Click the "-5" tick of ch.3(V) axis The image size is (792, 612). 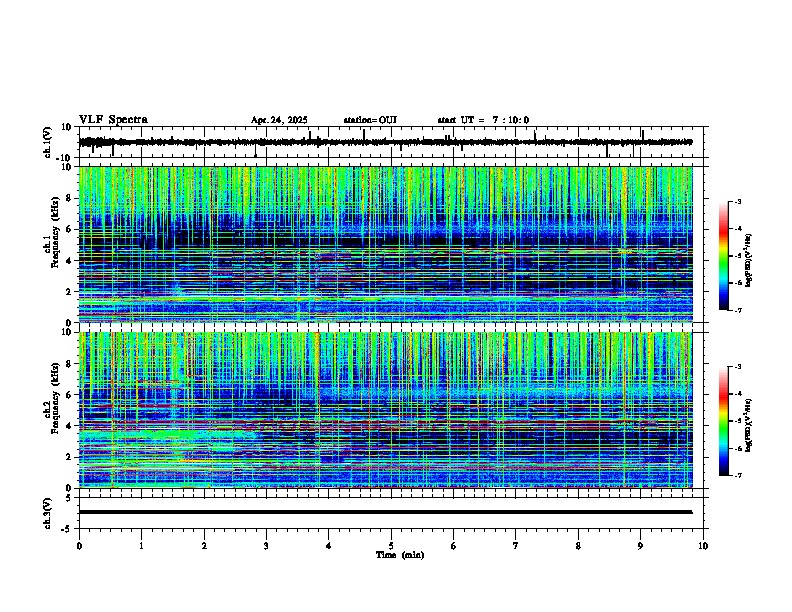click(x=67, y=529)
